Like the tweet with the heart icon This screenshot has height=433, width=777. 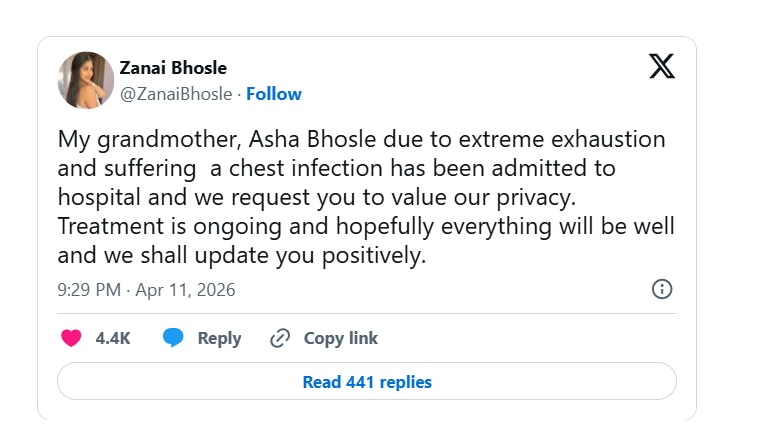71,338
